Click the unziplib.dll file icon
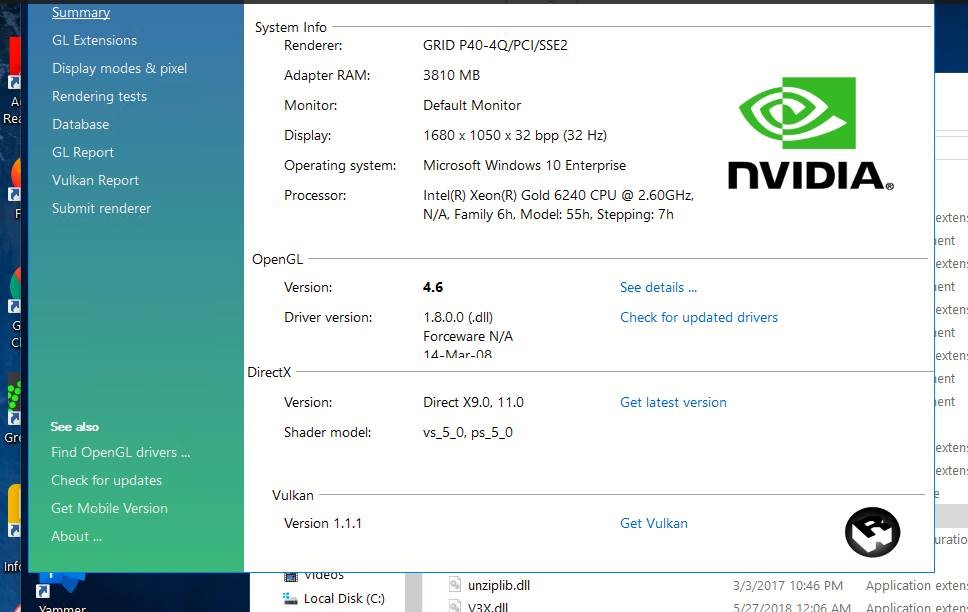Viewport: 968px width, 612px height. click(455, 585)
